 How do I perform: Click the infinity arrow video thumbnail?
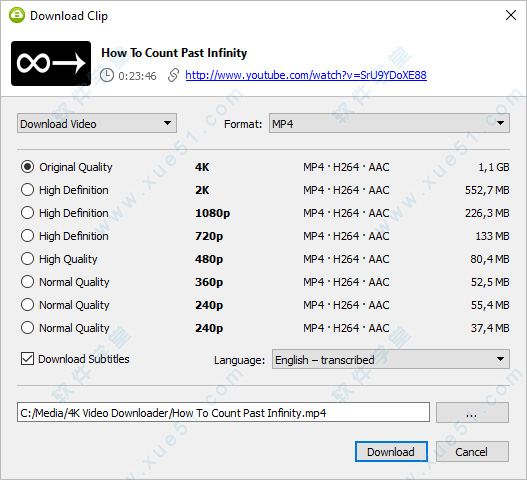(x=51, y=64)
